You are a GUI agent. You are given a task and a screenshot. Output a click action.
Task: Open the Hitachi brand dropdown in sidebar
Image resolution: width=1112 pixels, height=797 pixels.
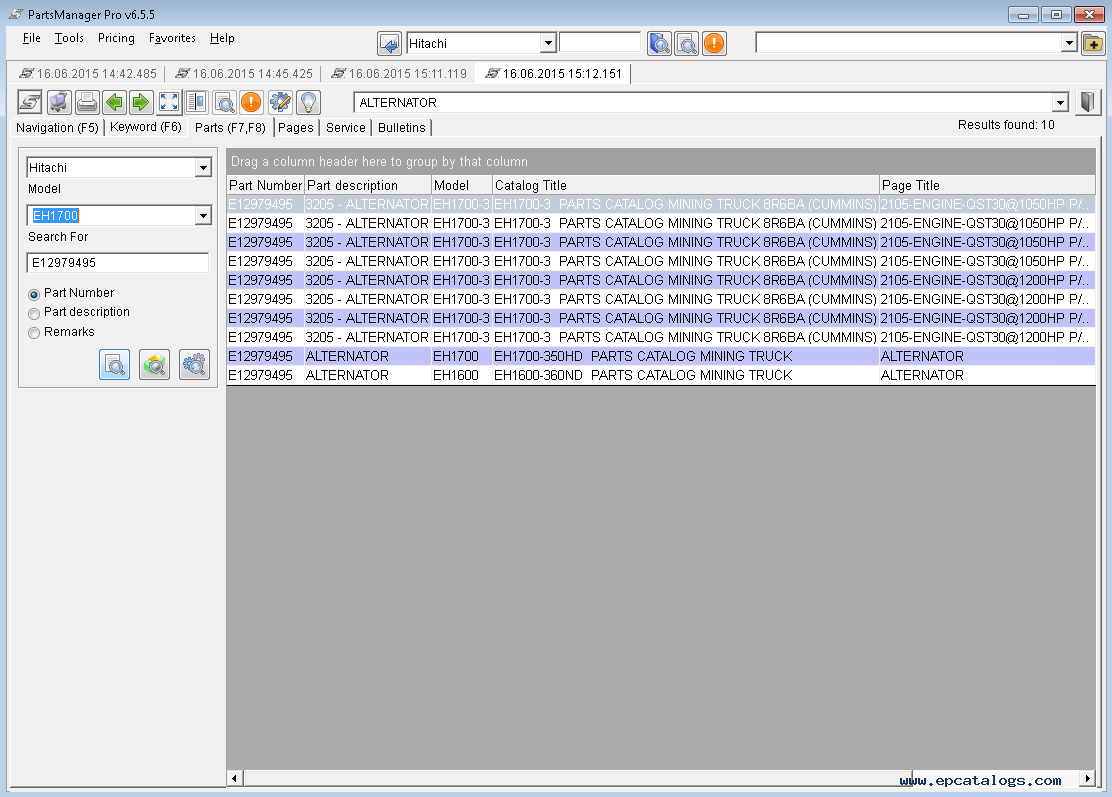coord(203,168)
